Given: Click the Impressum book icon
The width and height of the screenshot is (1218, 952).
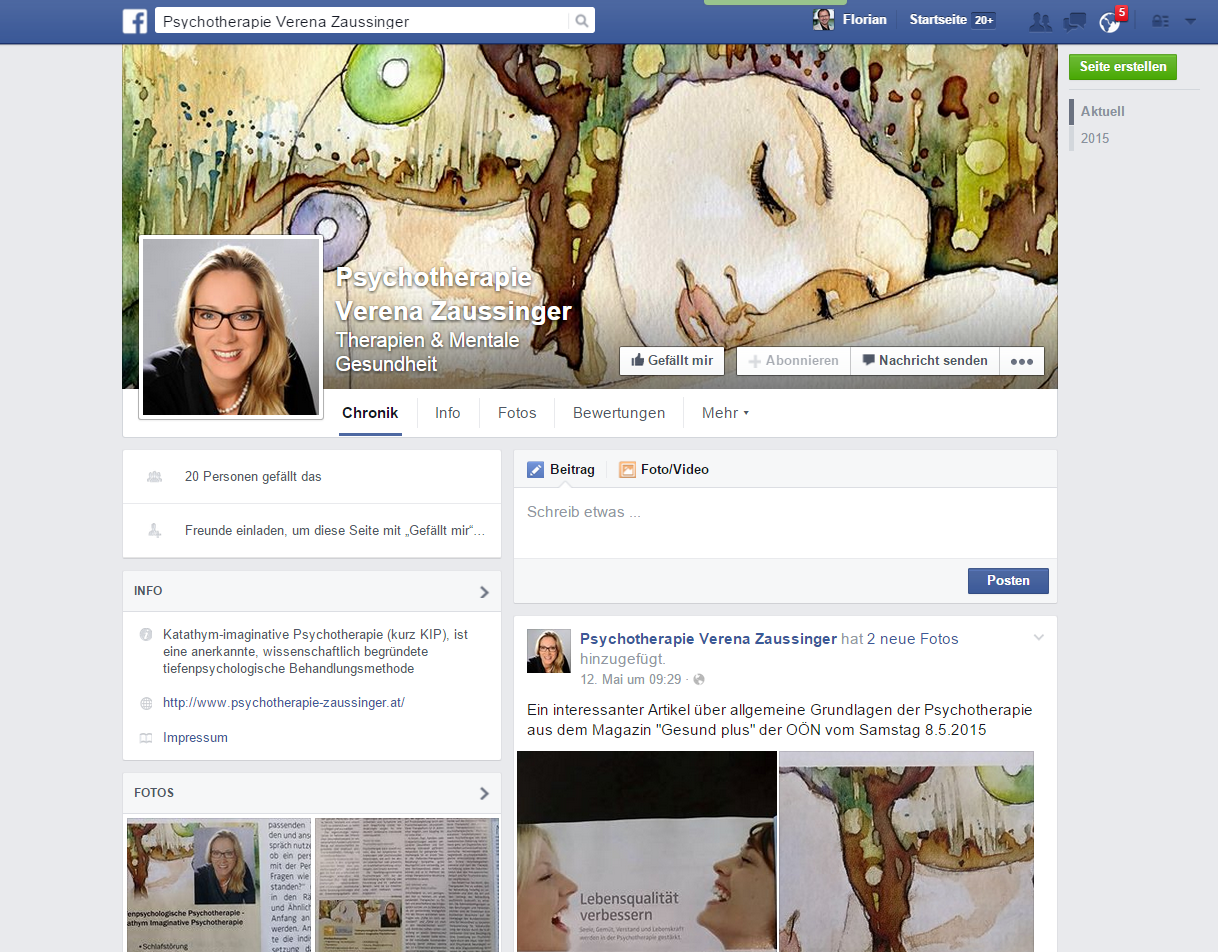Looking at the screenshot, I should [146, 738].
